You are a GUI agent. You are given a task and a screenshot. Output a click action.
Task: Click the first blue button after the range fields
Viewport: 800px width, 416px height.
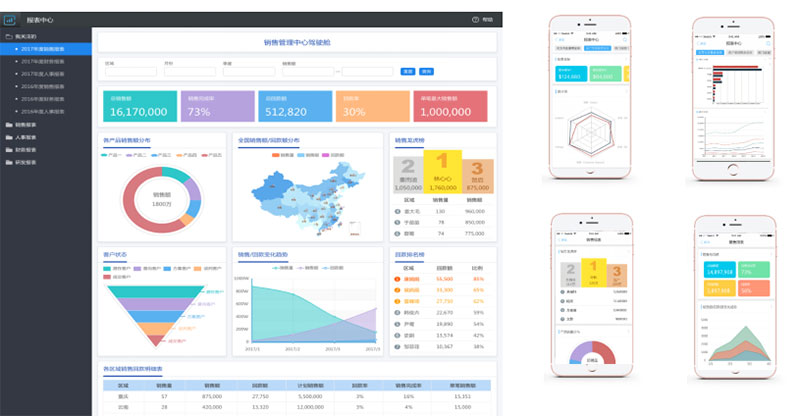[x=408, y=71]
